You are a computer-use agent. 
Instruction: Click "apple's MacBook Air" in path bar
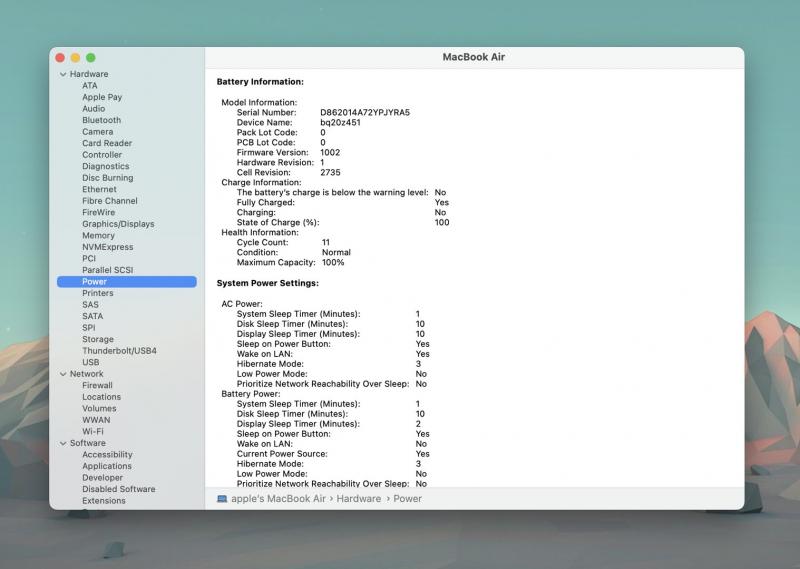[278, 499]
